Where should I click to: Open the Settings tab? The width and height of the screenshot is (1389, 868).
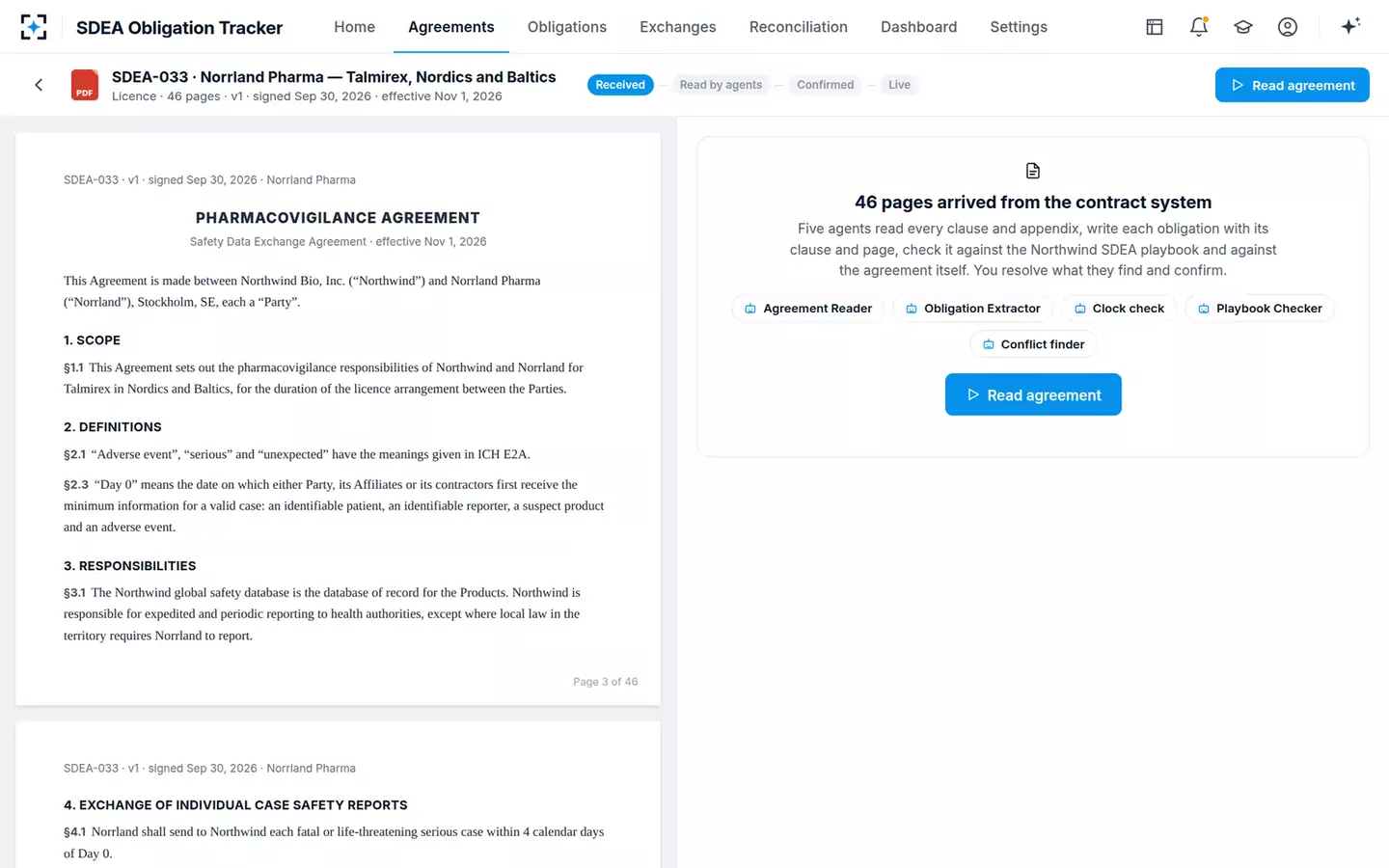[1019, 27]
